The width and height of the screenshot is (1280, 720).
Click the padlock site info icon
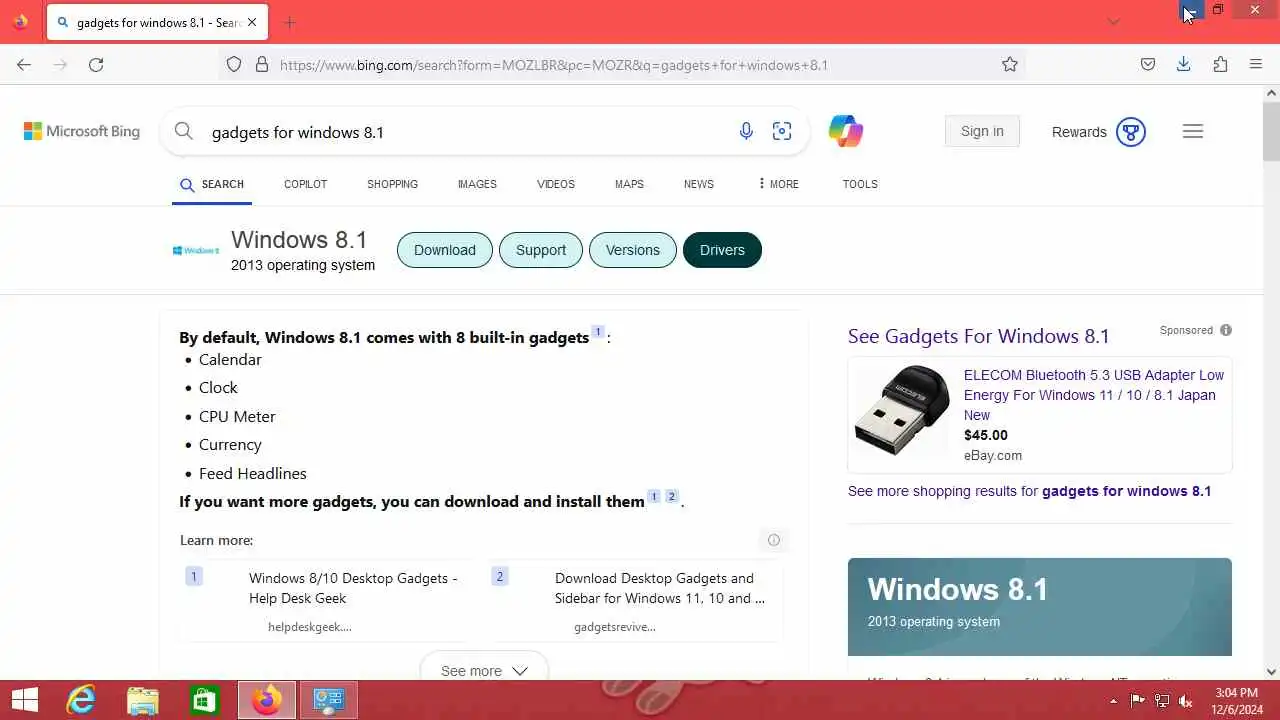tap(262, 64)
